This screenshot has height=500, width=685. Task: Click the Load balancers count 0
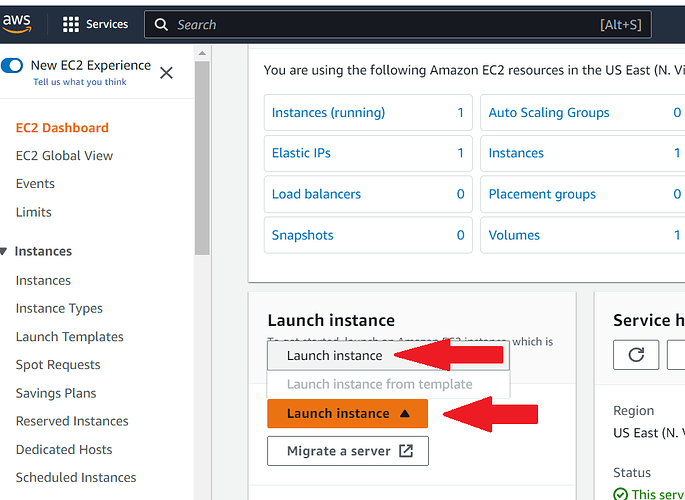point(460,194)
